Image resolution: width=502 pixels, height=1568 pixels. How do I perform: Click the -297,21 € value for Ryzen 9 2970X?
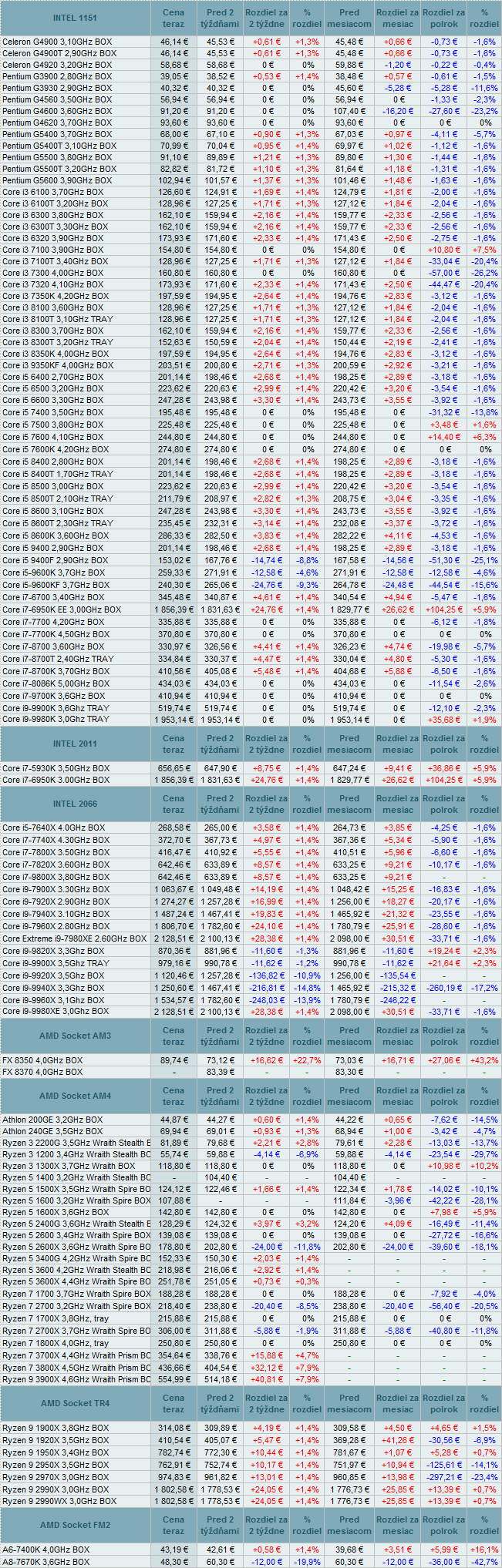pyautogui.click(x=444, y=1477)
